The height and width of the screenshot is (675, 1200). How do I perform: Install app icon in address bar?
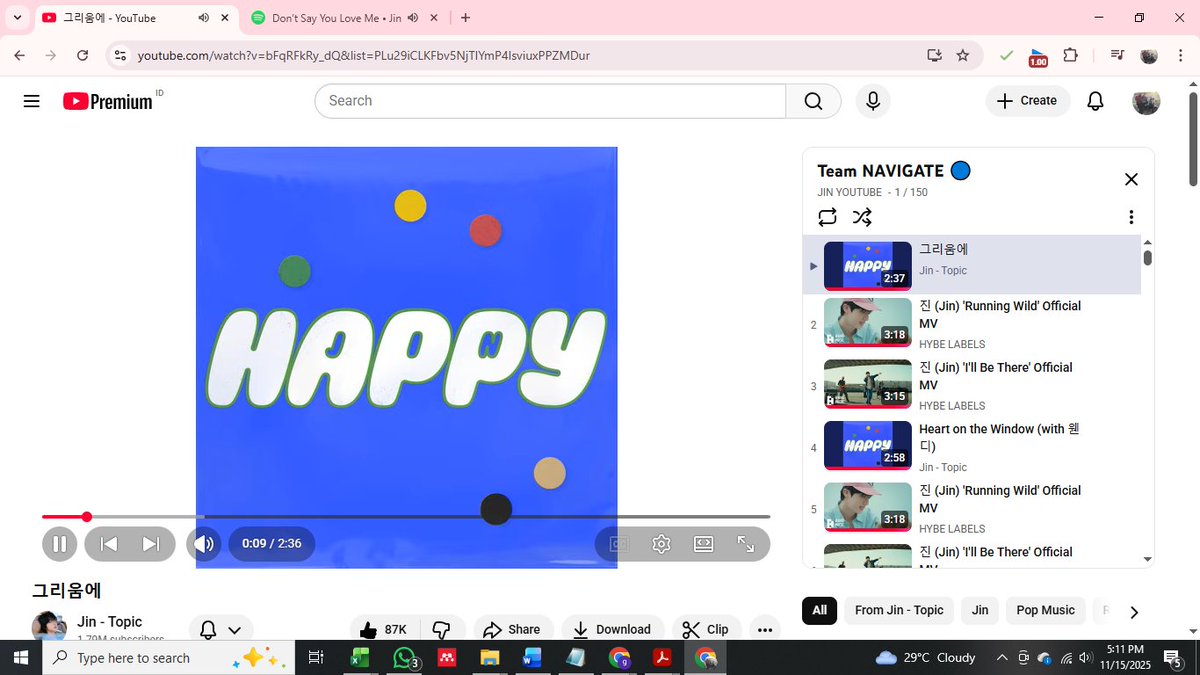click(935, 56)
